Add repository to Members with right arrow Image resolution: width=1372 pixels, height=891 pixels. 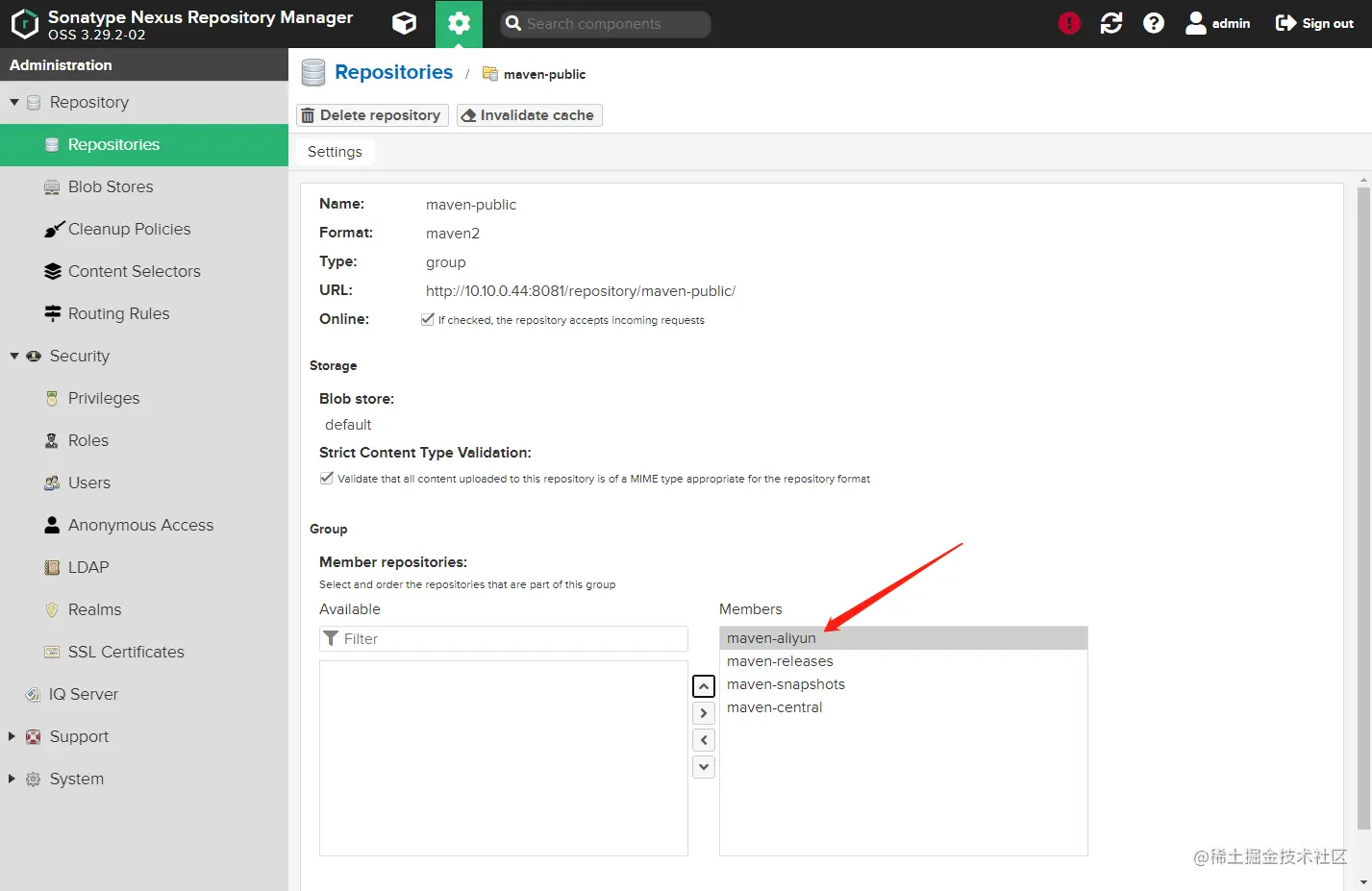(x=704, y=713)
